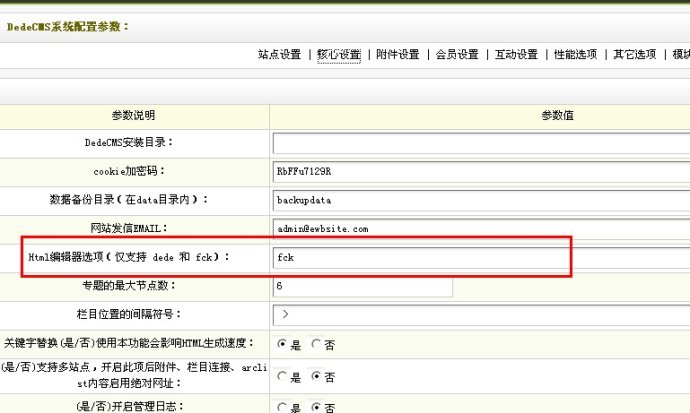This screenshot has width=690, height=413.
Task: Choose 否 for 支持多站点 option
Action: tap(315, 377)
